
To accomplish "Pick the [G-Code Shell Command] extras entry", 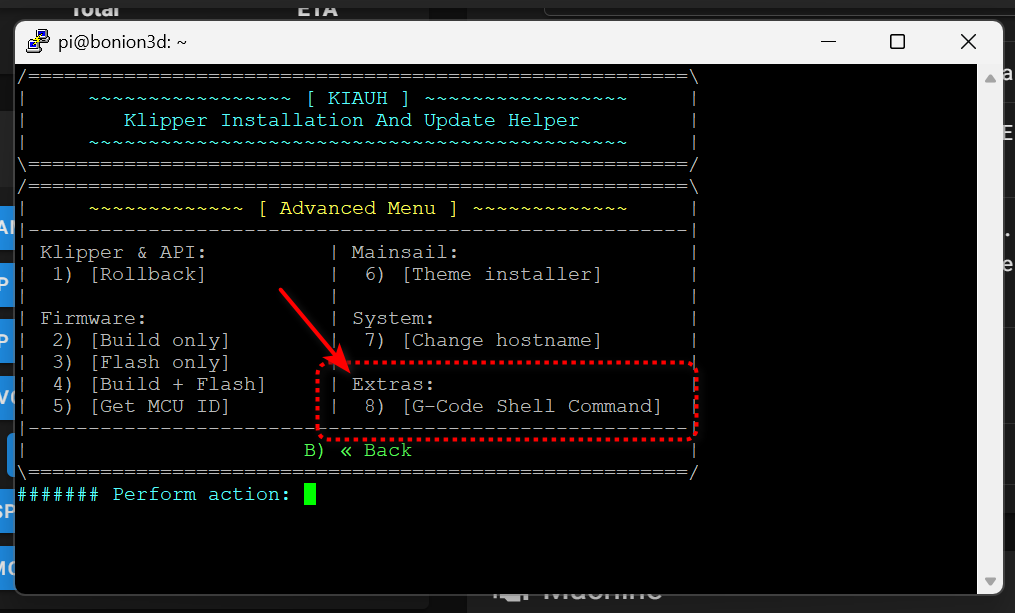I will [531, 406].
